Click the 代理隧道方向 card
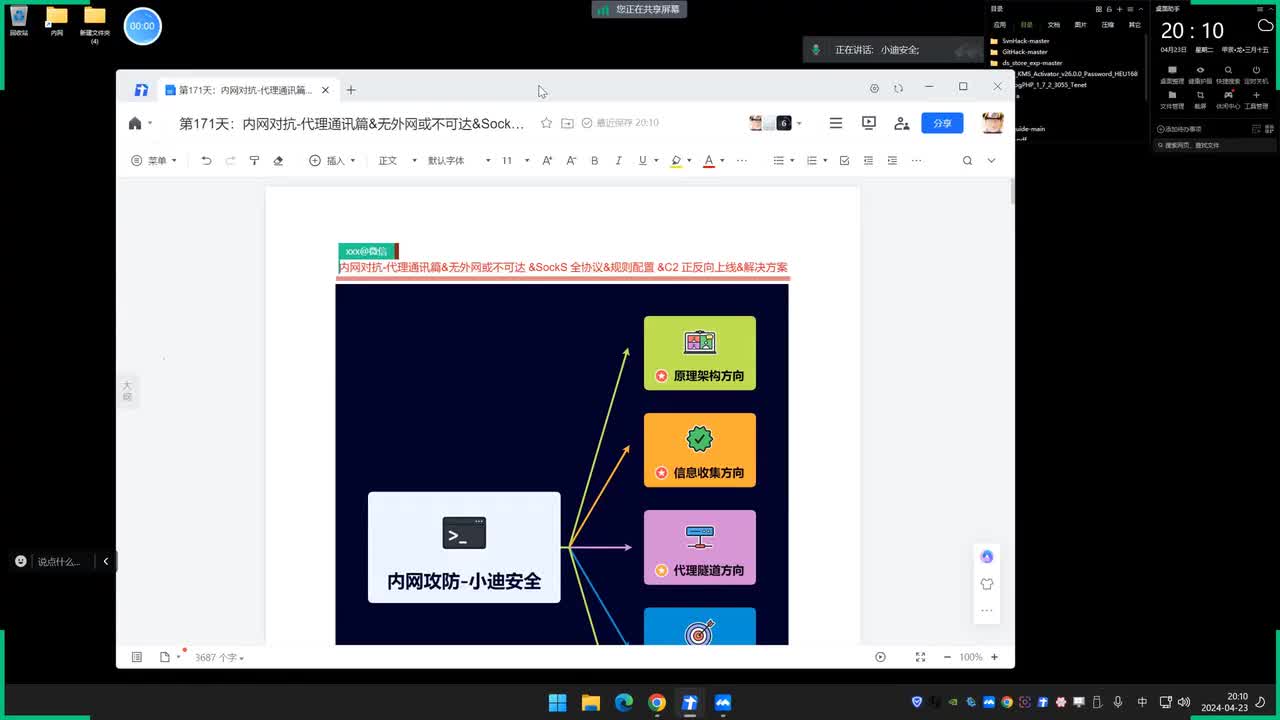This screenshot has height=720, width=1280. click(700, 547)
